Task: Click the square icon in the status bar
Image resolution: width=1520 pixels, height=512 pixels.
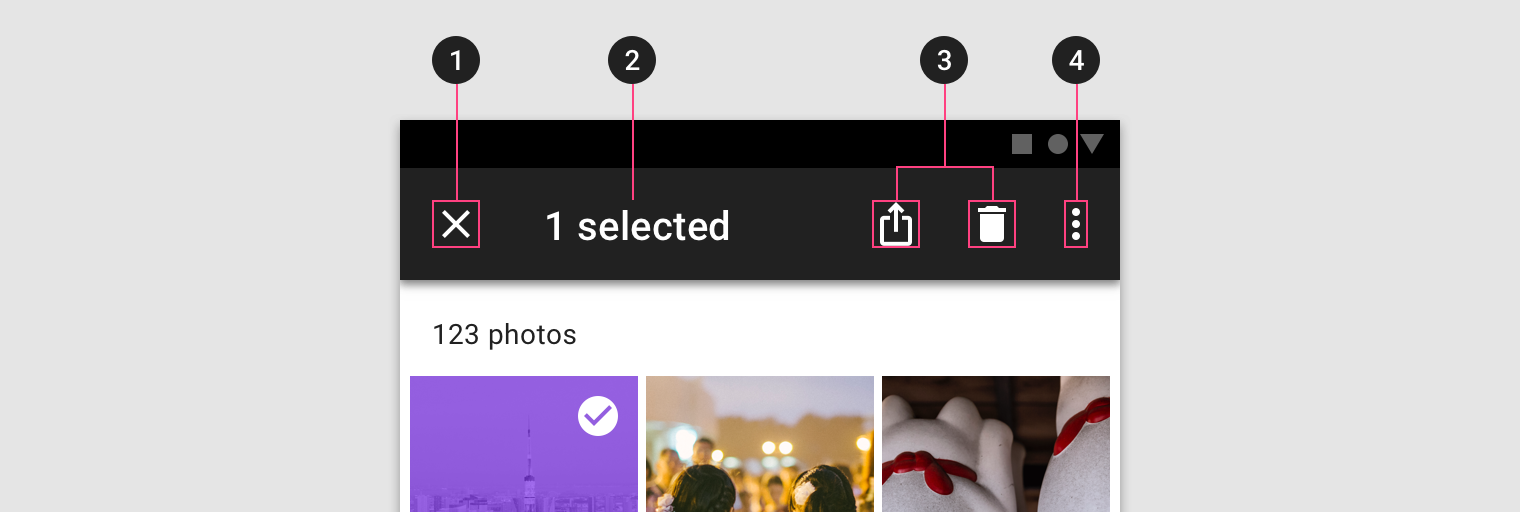Action: click(1021, 144)
